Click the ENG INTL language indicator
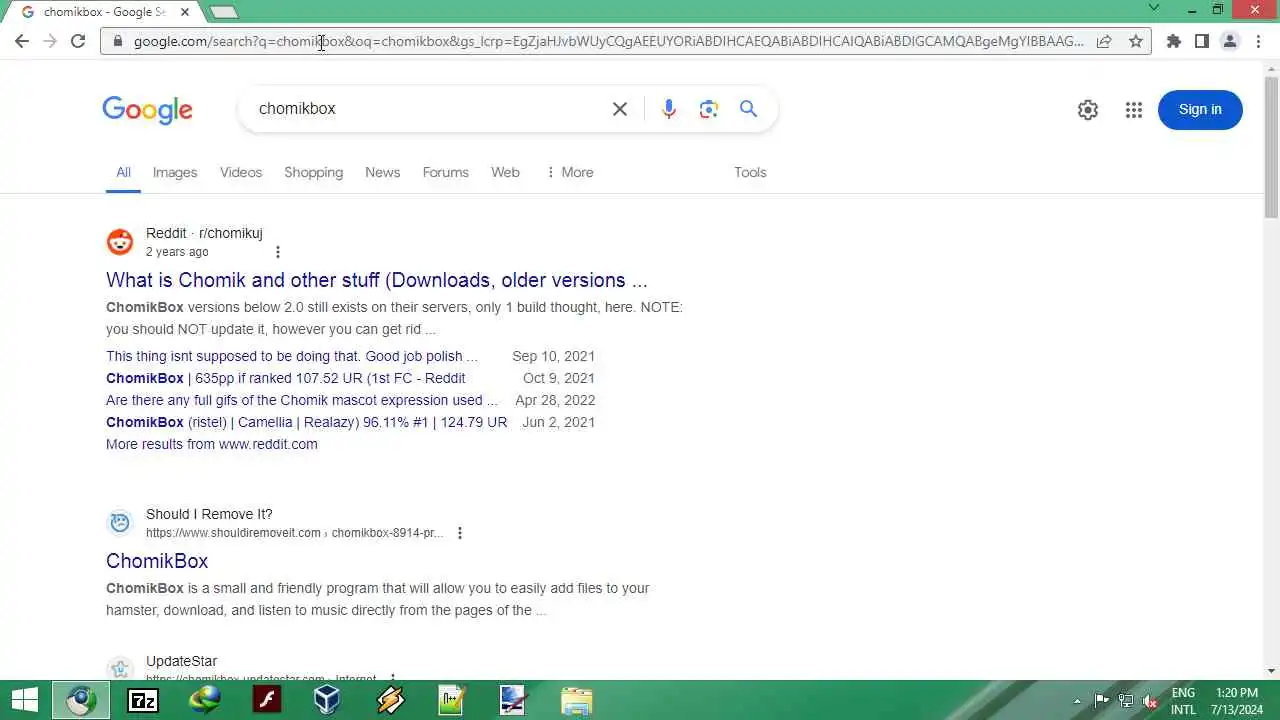Image resolution: width=1280 pixels, height=720 pixels. (x=1183, y=701)
